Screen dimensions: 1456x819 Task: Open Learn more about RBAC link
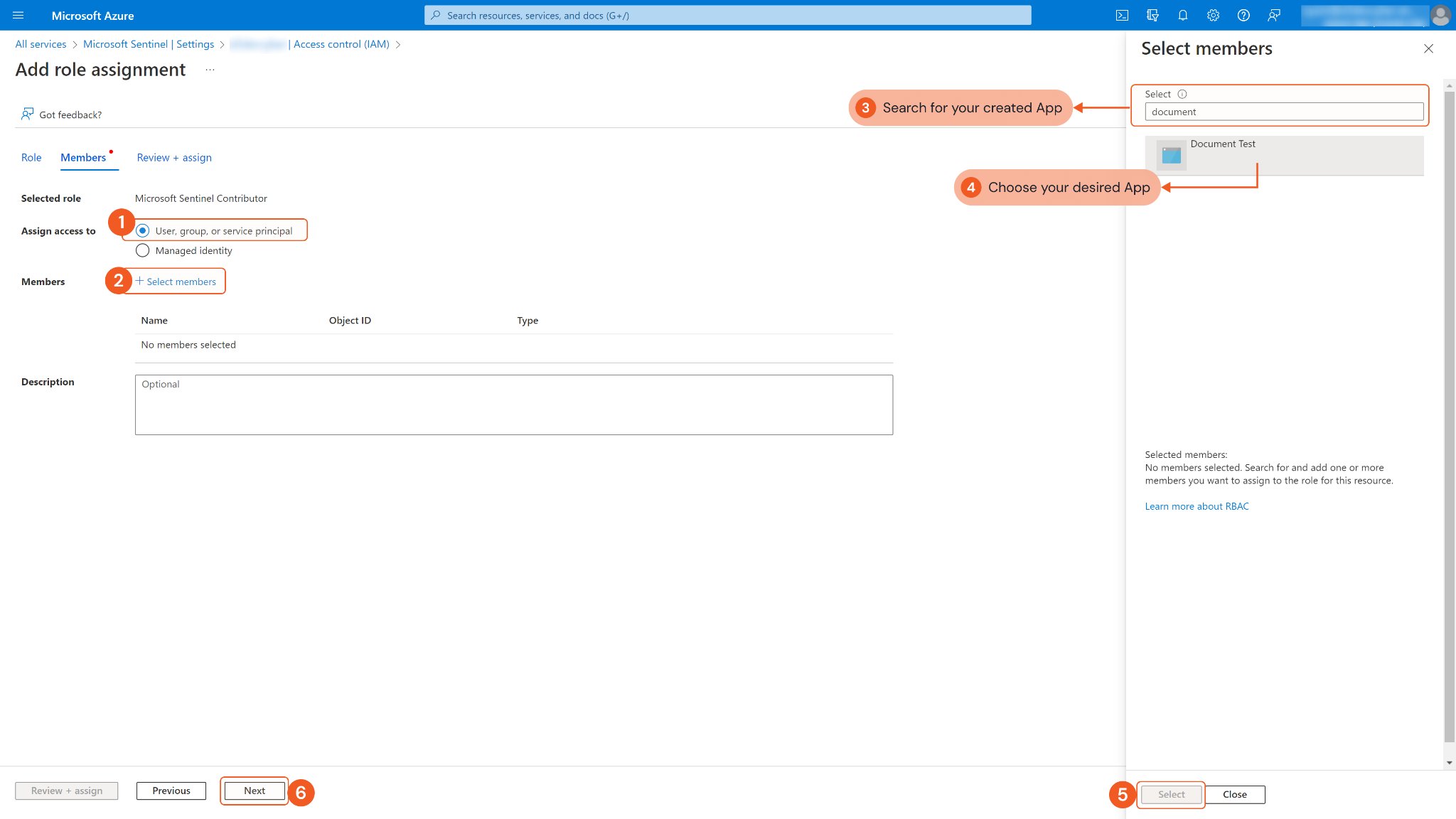pos(1197,506)
